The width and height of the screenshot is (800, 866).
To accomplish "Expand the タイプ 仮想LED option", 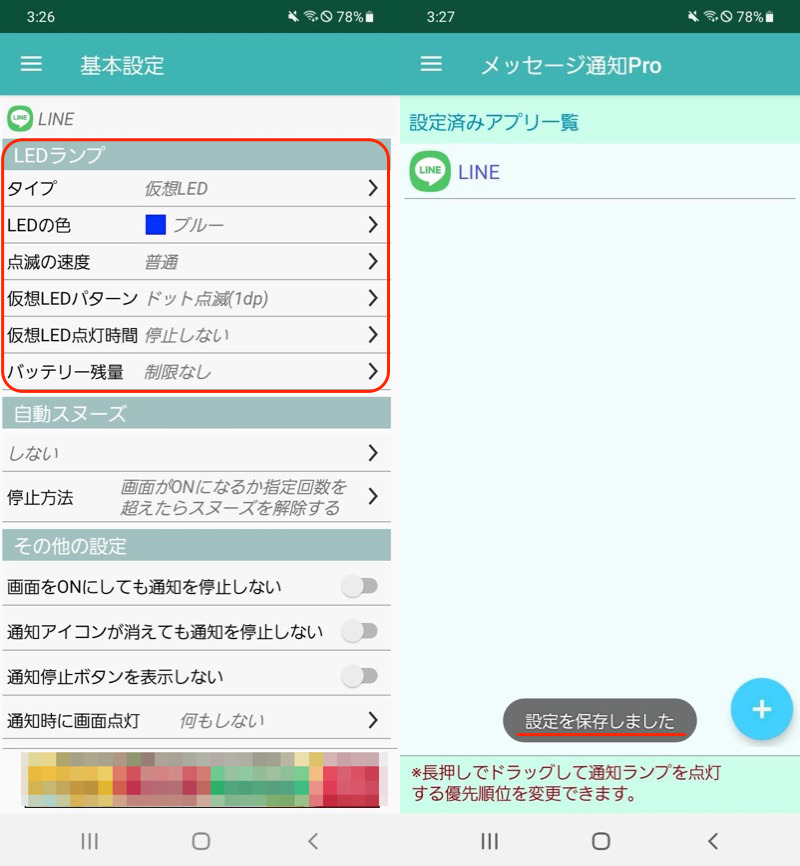I will pyautogui.click(x=372, y=188).
